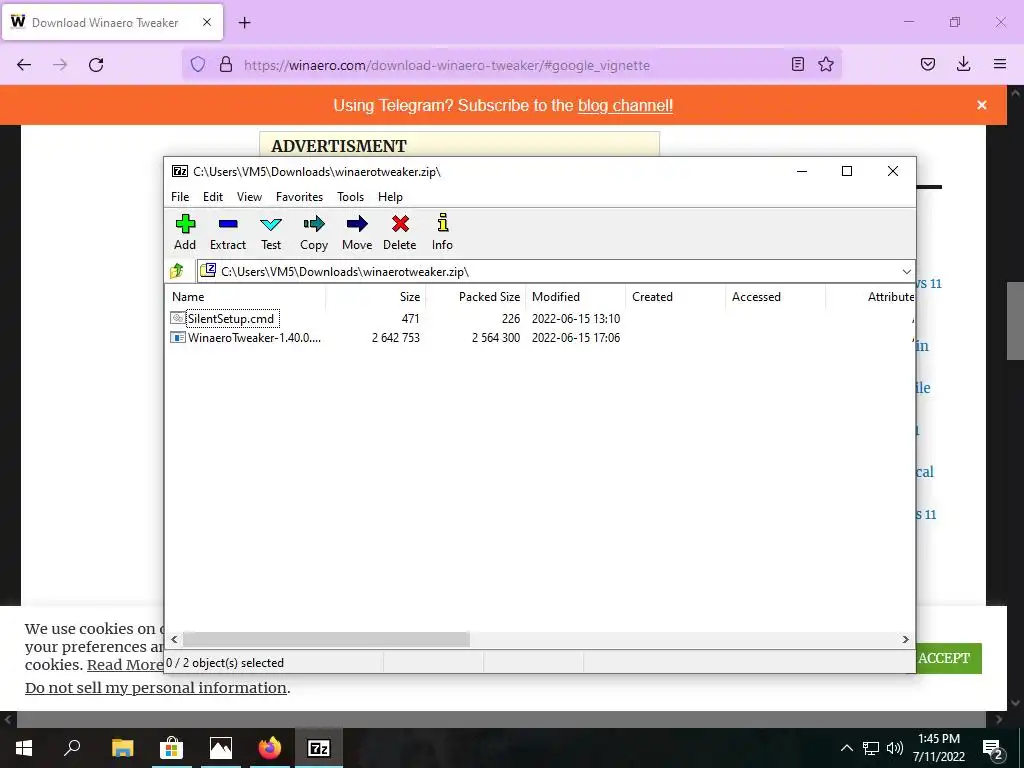The width and height of the screenshot is (1024, 768).
Task: Open the Favorites menu
Action: pos(299,197)
